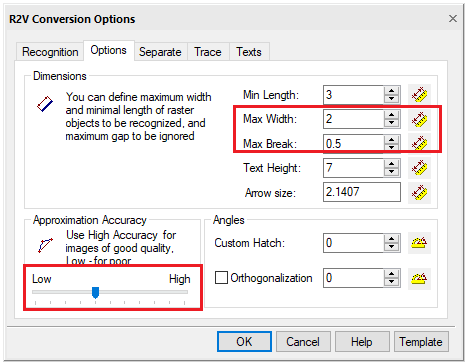The height and width of the screenshot is (362, 467).
Task: Click in the Text Height field
Action: pos(353,168)
